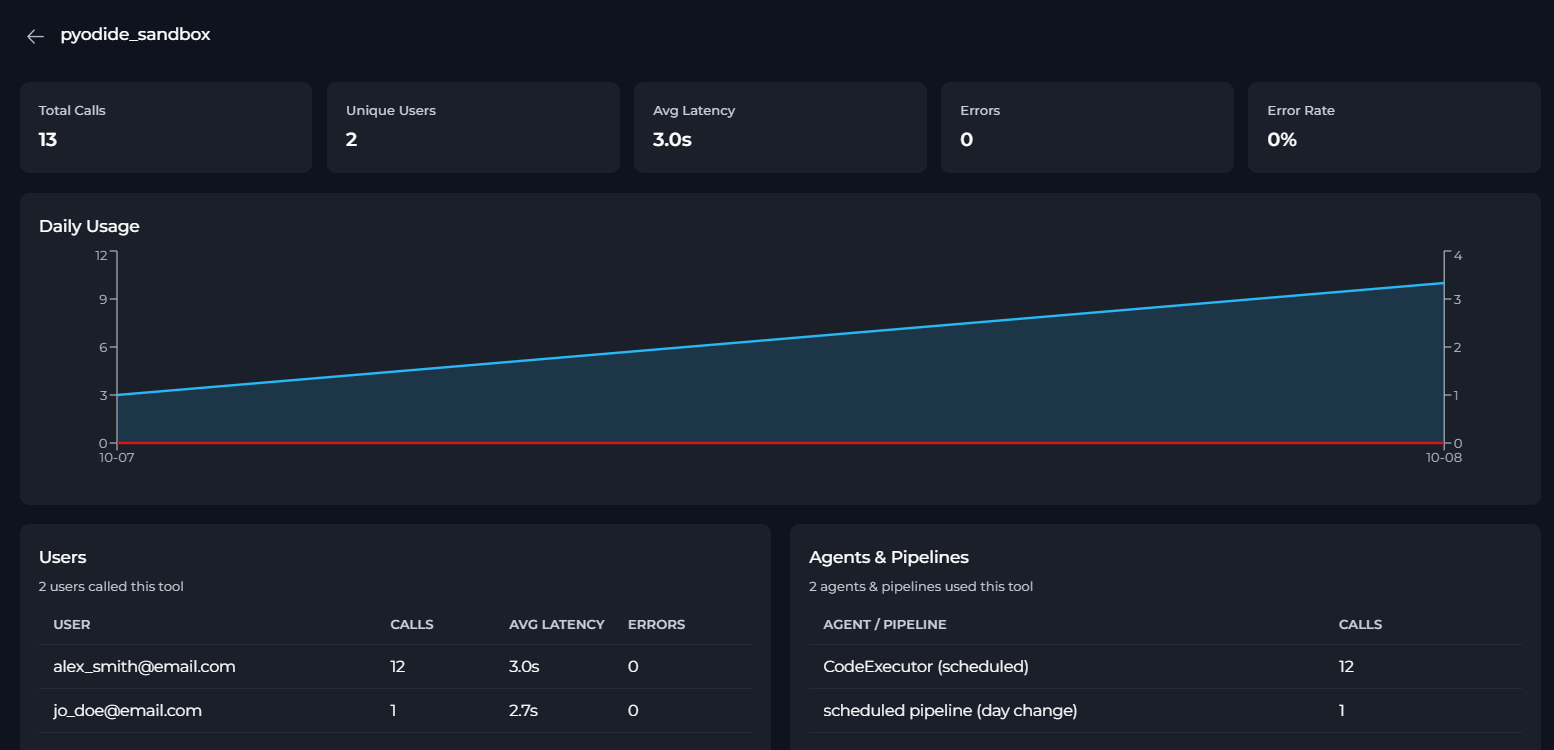
Task: Click the pyodide_sandbox page title
Action: 135,35
